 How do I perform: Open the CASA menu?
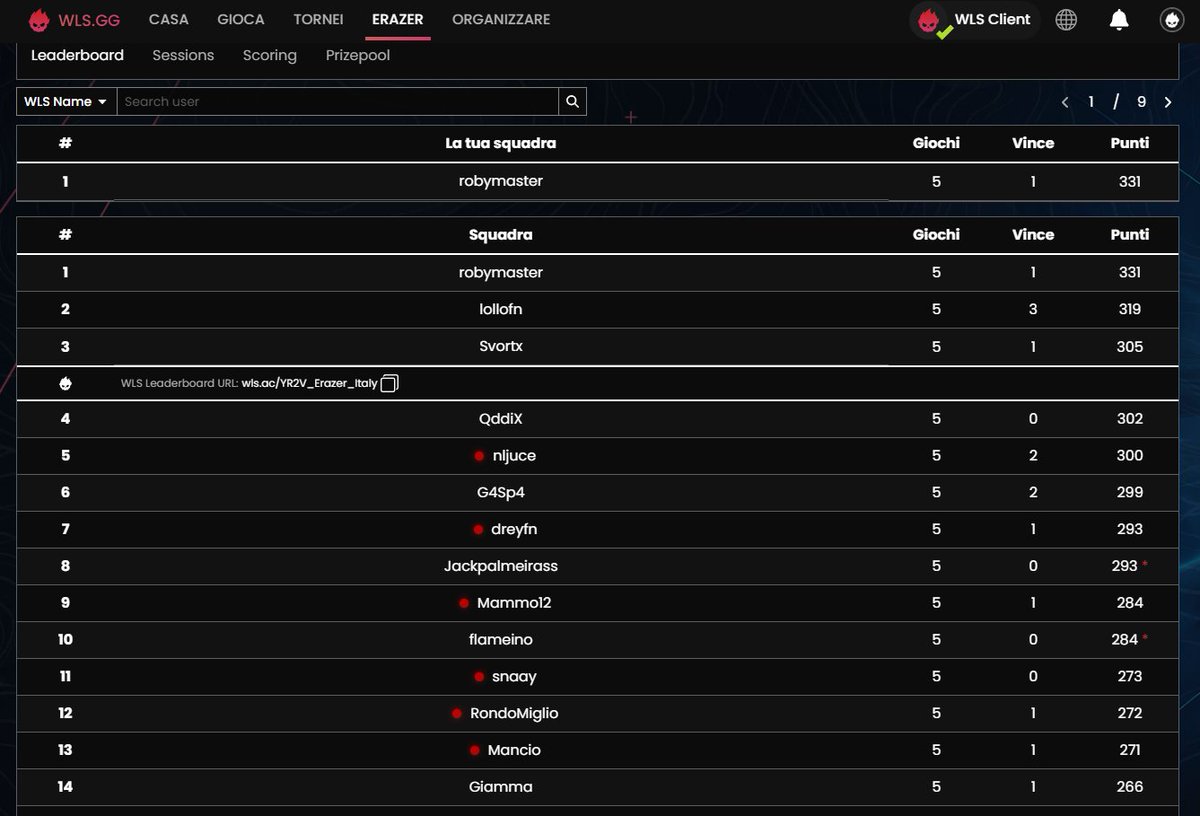coord(168,19)
